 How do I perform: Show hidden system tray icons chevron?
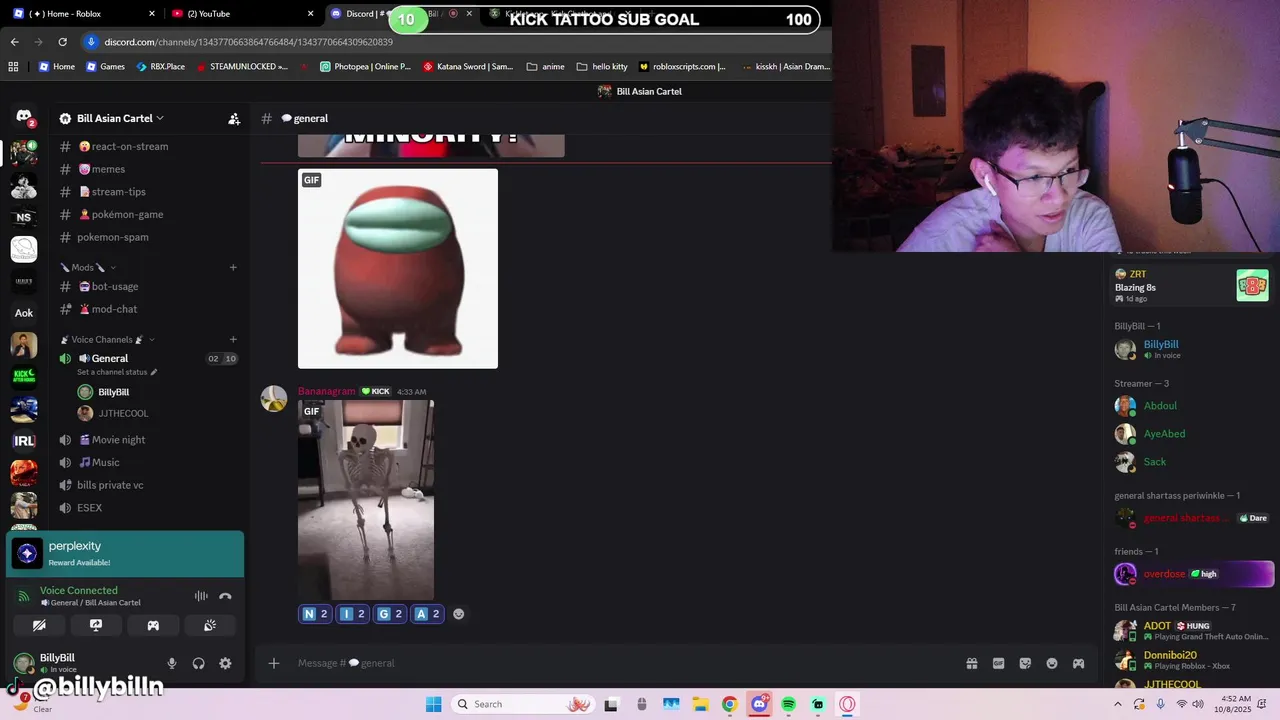point(1118,704)
